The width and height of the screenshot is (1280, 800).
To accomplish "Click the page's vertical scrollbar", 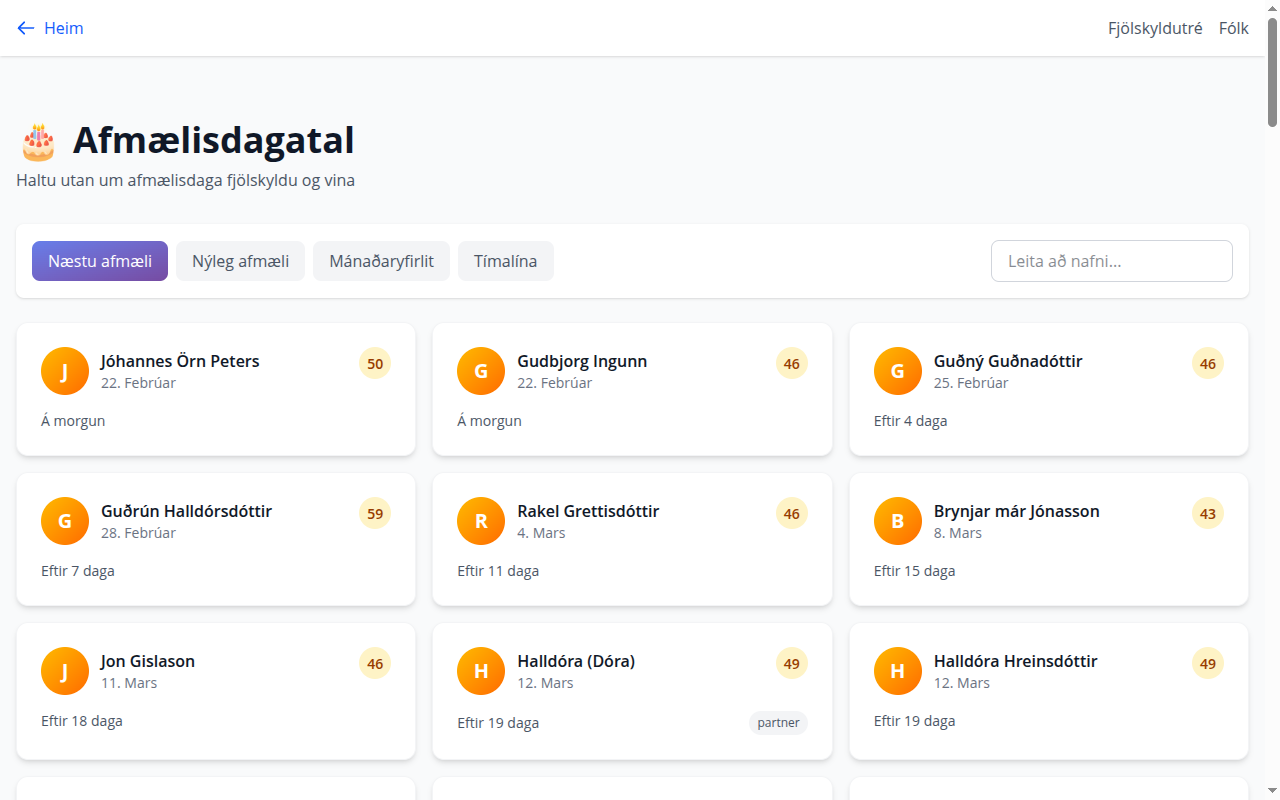I will click(x=1272, y=70).
